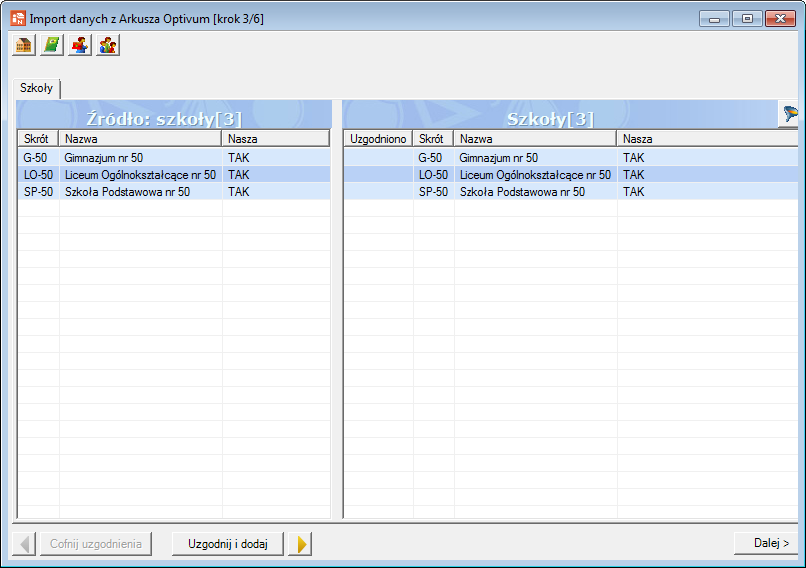This screenshot has width=806, height=568.
Task: Select SP-50 in the source table
Action: tap(39, 192)
